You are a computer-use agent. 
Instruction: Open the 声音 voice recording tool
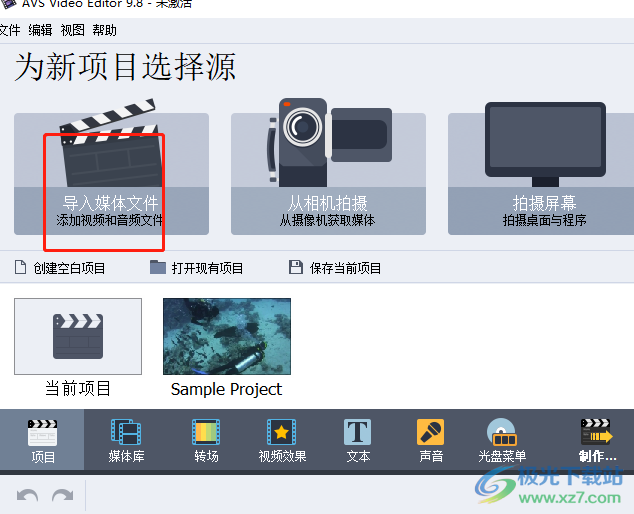431,440
